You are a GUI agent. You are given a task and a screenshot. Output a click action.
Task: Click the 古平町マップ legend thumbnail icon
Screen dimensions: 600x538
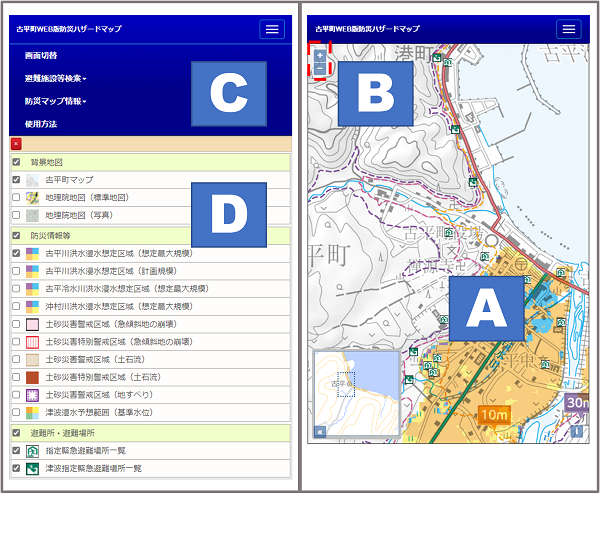[32, 180]
